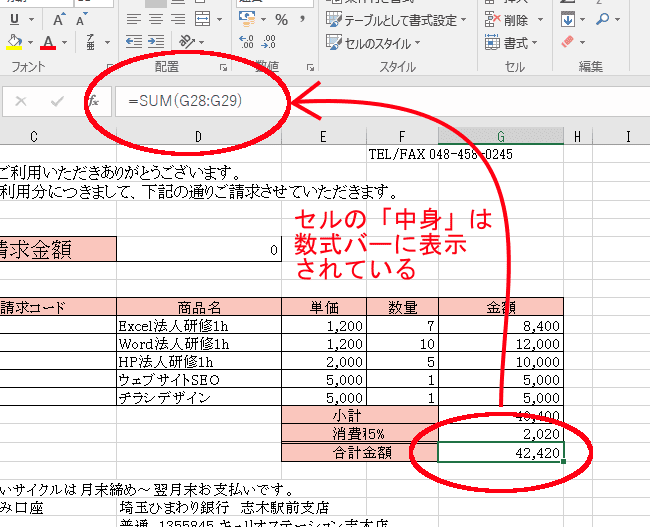The height and width of the screenshot is (527, 650).
Task: Decrease the font size
Action: 81,19
